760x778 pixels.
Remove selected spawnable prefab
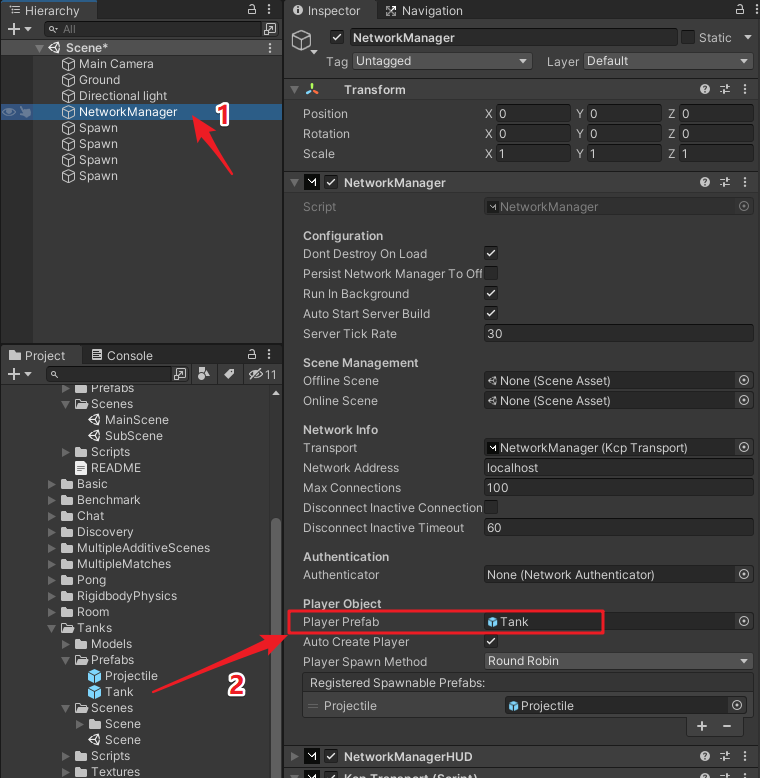(x=727, y=726)
